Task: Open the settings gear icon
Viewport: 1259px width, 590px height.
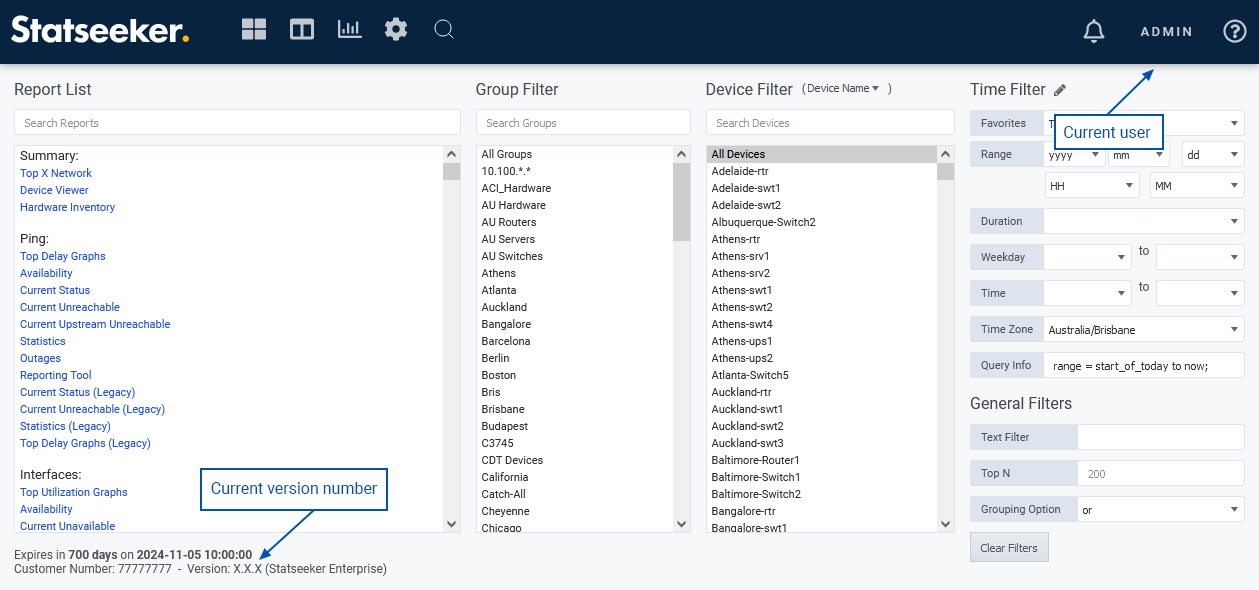Action: (396, 30)
